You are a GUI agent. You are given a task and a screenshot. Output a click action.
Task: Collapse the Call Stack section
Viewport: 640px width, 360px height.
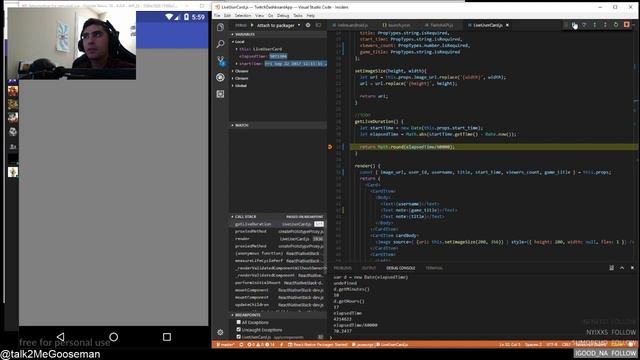click(278, 217)
